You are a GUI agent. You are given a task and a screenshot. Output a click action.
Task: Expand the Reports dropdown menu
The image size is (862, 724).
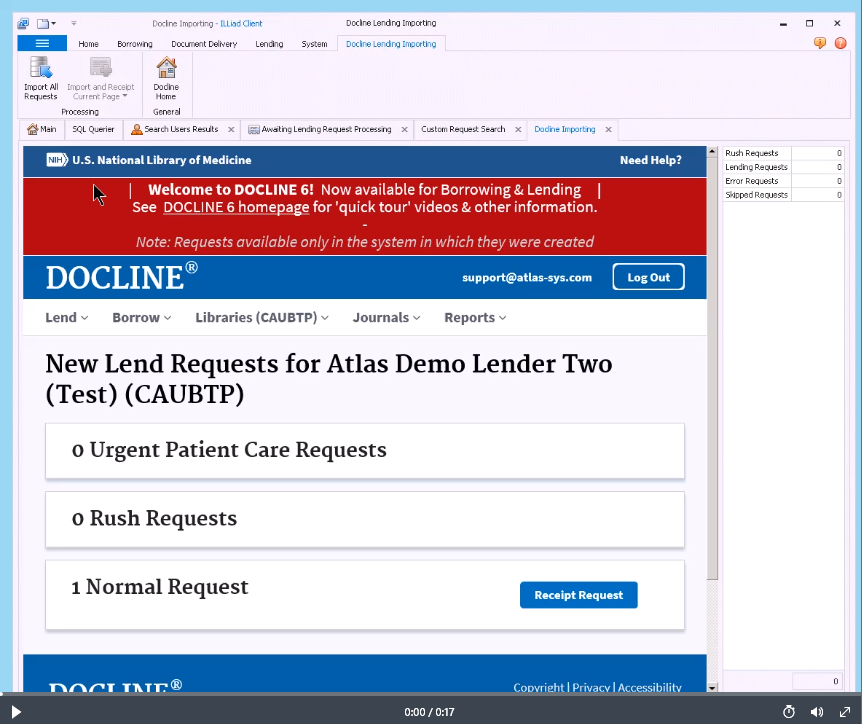476,318
